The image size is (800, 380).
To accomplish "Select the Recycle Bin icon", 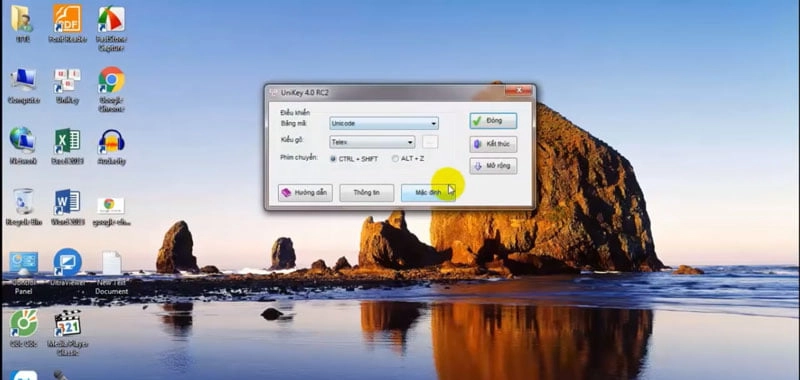I will point(23,207).
